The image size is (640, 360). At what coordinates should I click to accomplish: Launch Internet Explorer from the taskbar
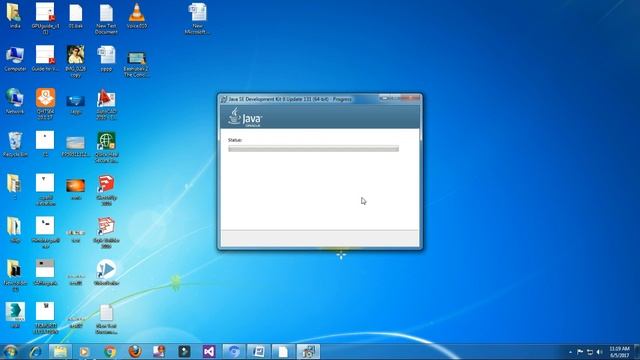(x=36, y=351)
